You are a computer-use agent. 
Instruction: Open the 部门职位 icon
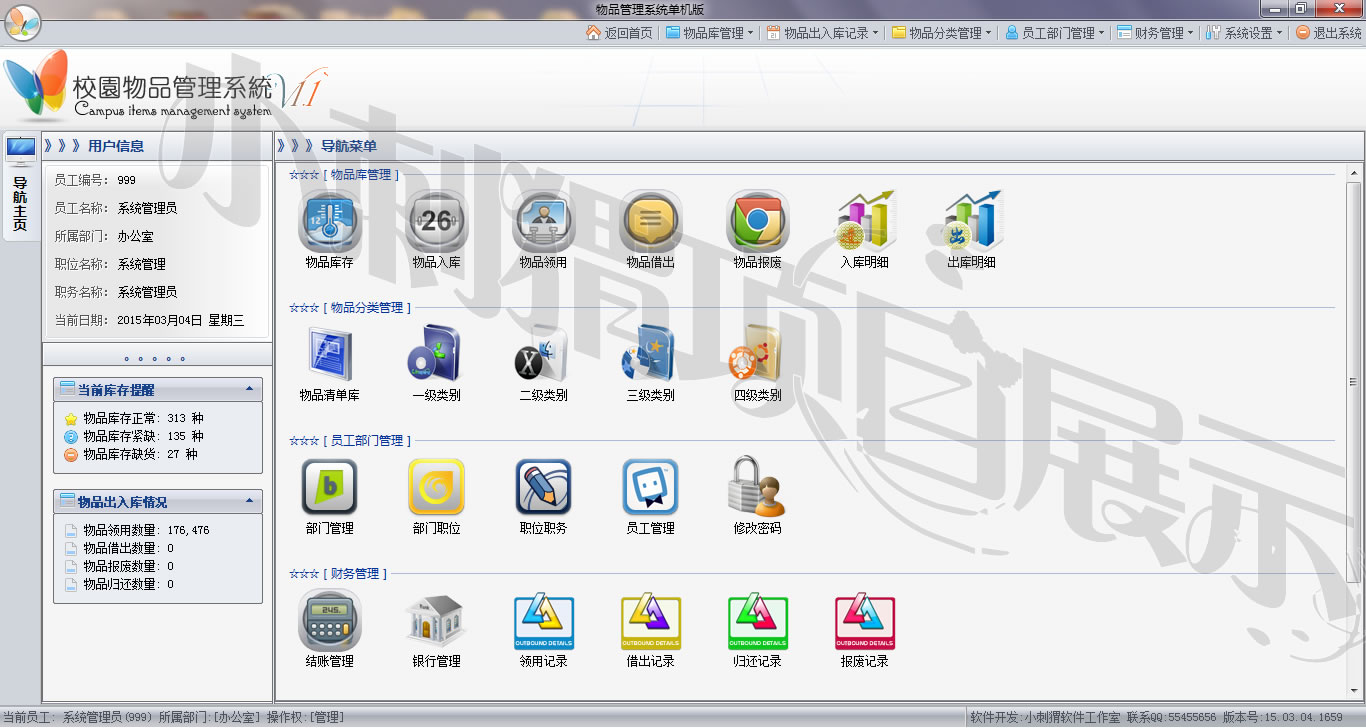(436, 488)
